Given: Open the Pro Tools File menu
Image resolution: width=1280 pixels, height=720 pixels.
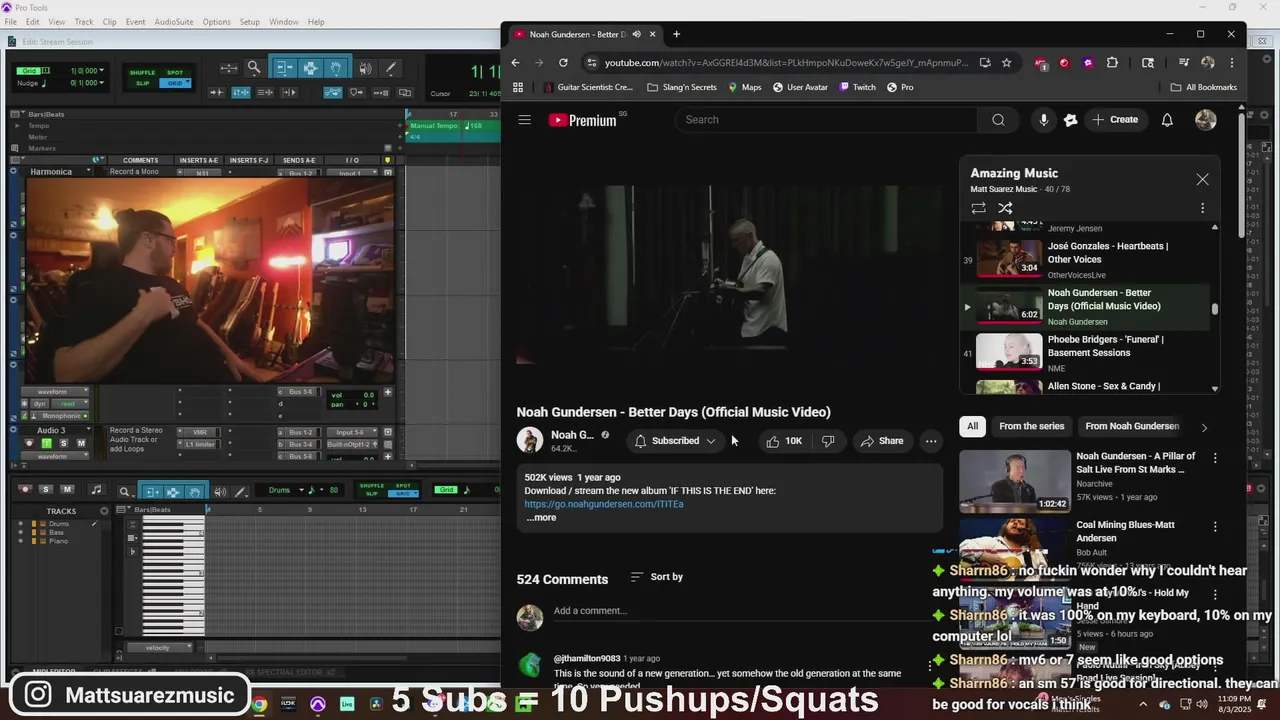Looking at the screenshot, I should 10,22.
